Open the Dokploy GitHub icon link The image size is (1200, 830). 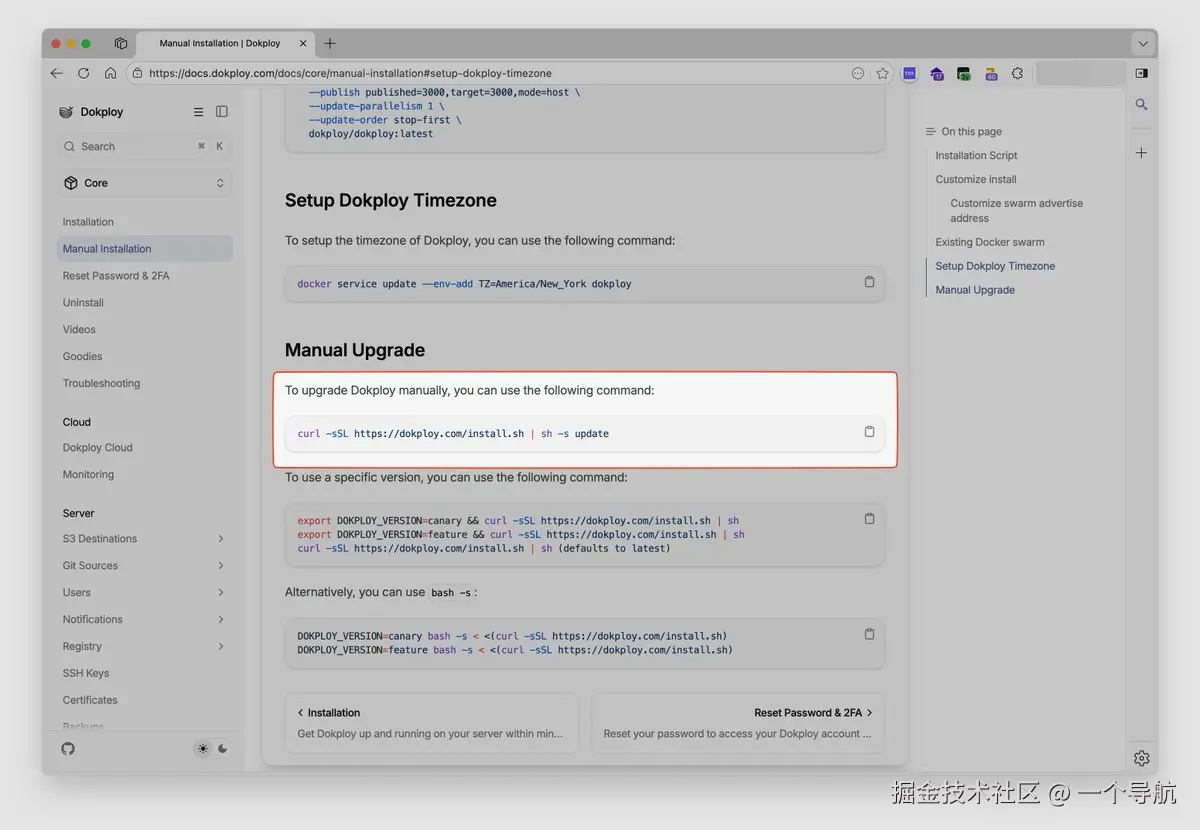point(68,748)
